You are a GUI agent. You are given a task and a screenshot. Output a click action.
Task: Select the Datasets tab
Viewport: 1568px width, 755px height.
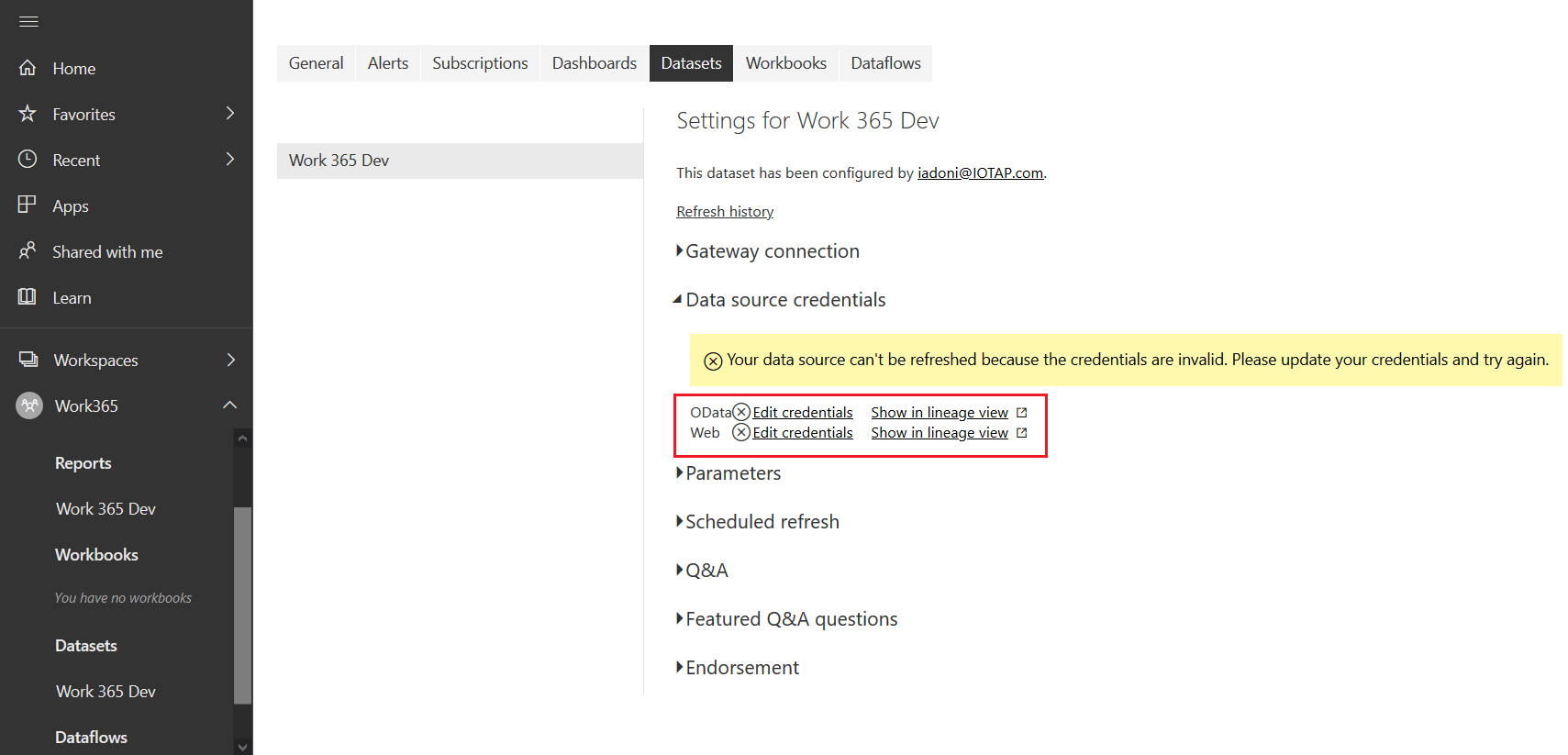(691, 63)
